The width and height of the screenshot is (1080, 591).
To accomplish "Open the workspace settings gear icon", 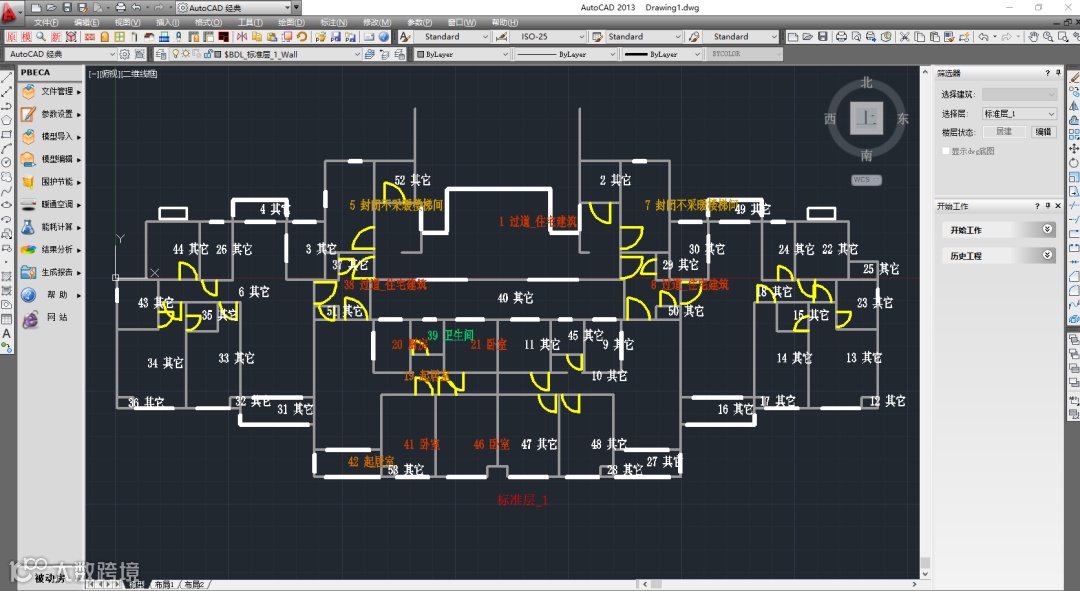I will pos(125,54).
